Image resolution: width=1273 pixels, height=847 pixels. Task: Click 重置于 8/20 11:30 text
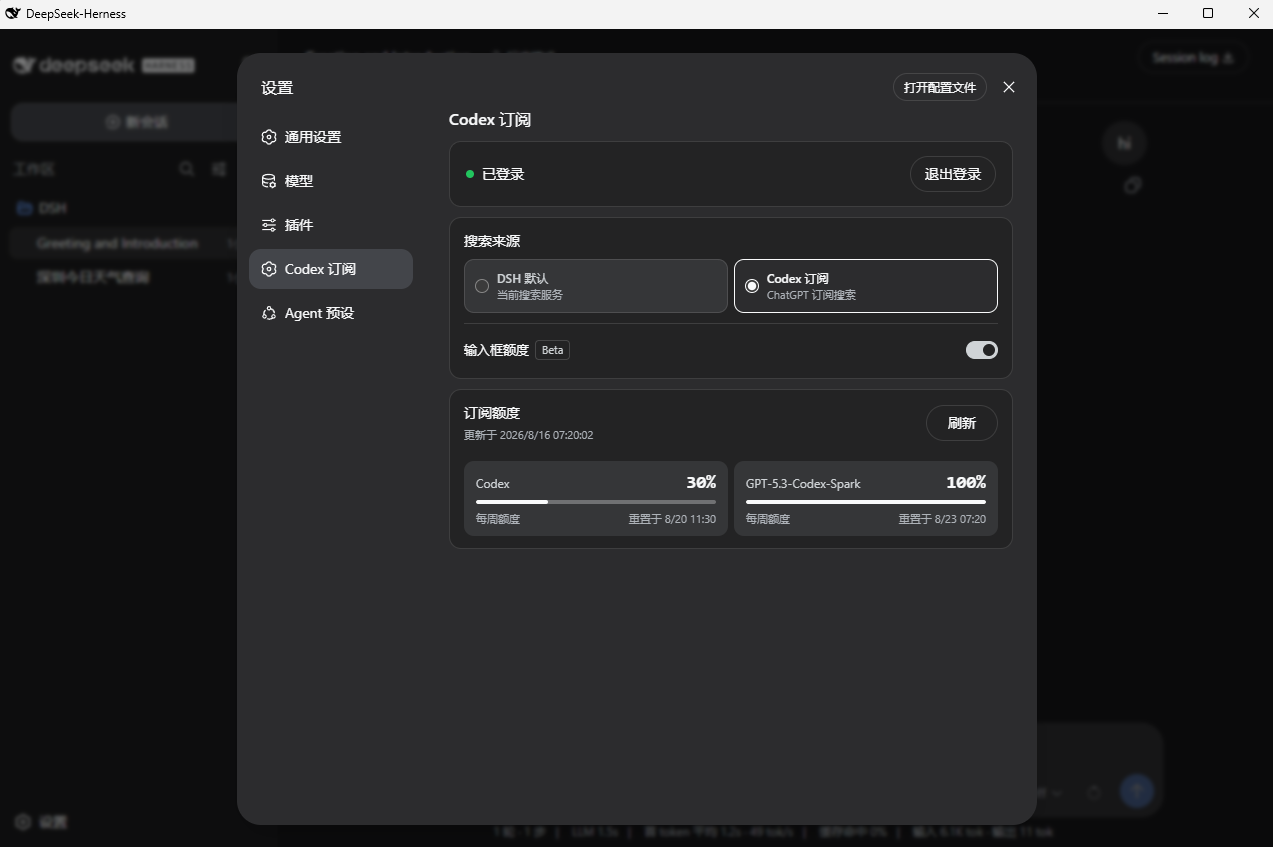point(672,519)
